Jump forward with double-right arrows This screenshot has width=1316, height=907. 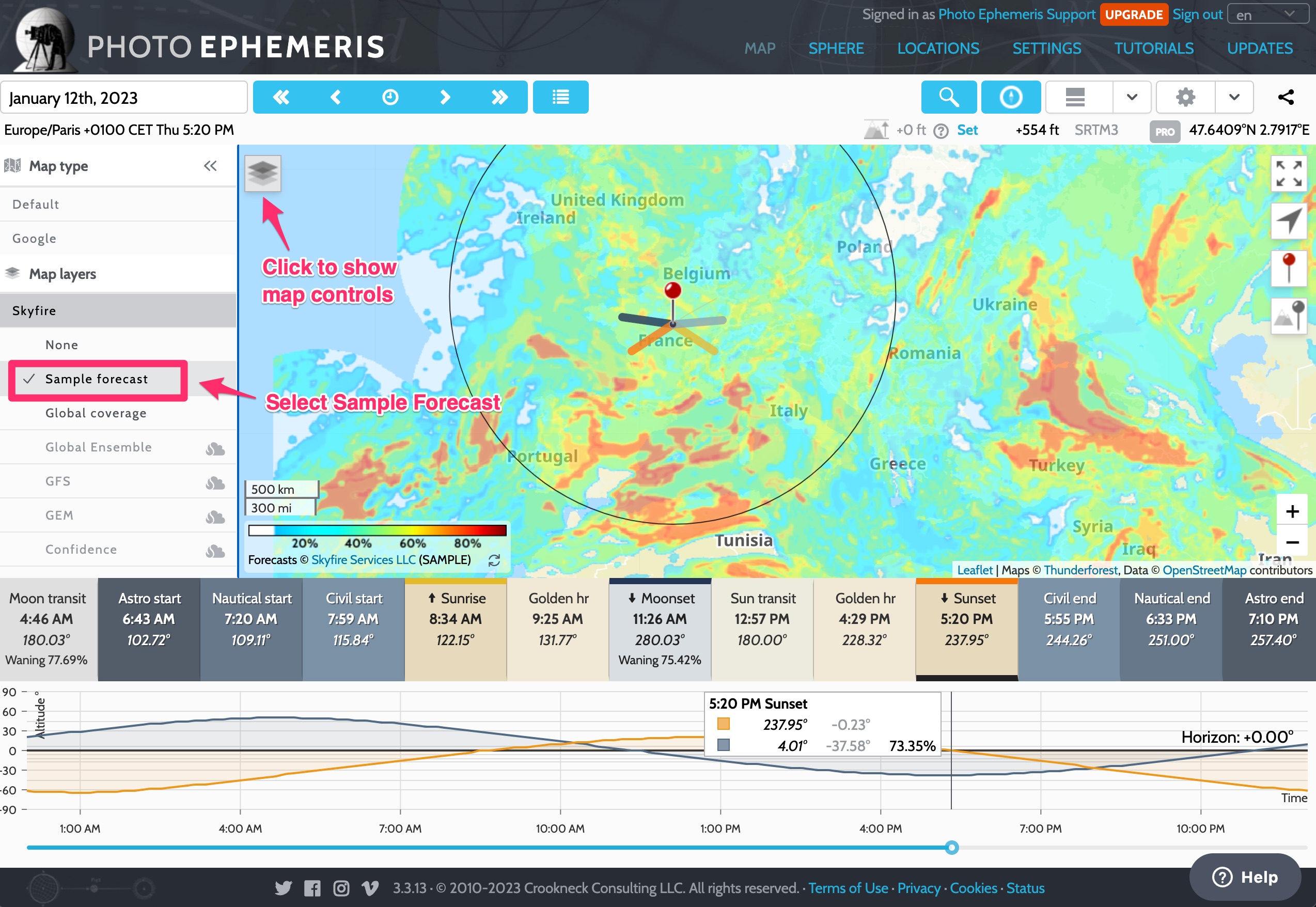click(499, 97)
